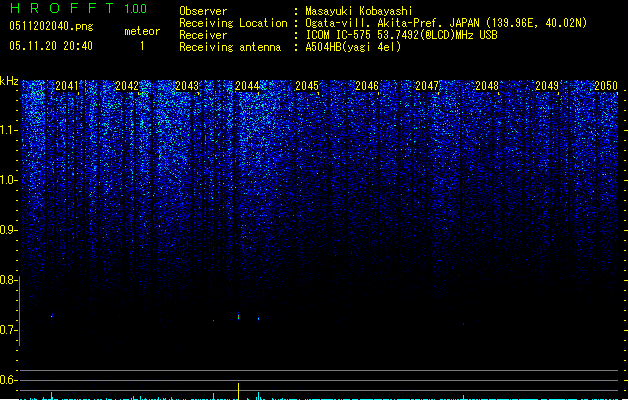
Task: Select the file name 0511202040.png
Action: click(x=51, y=26)
